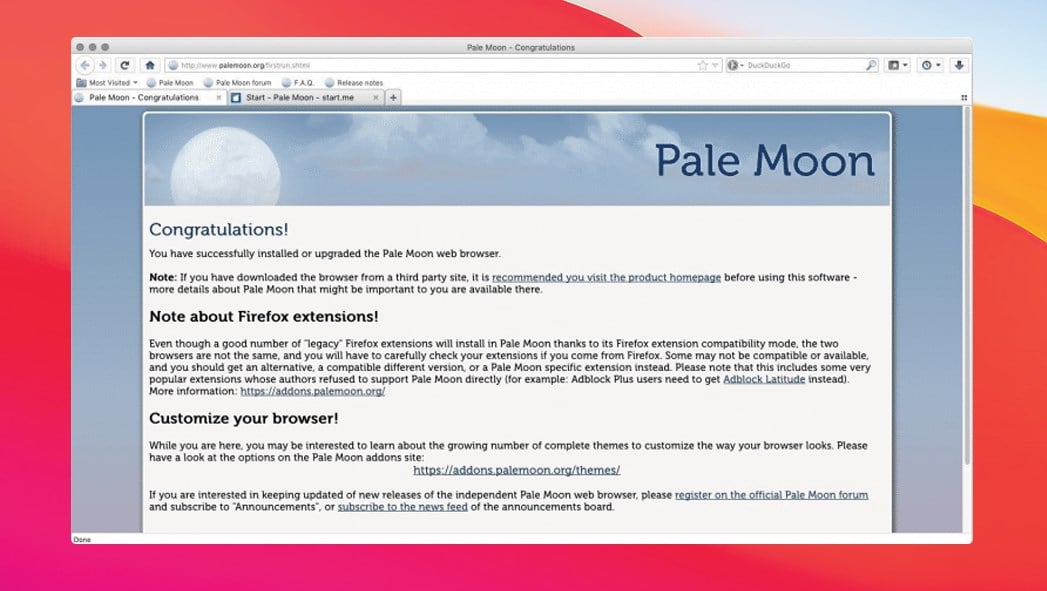Click 'Note about Firefox extensions!' heading
Viewport: 1047px width, 591px height.
tap(264, 317)
